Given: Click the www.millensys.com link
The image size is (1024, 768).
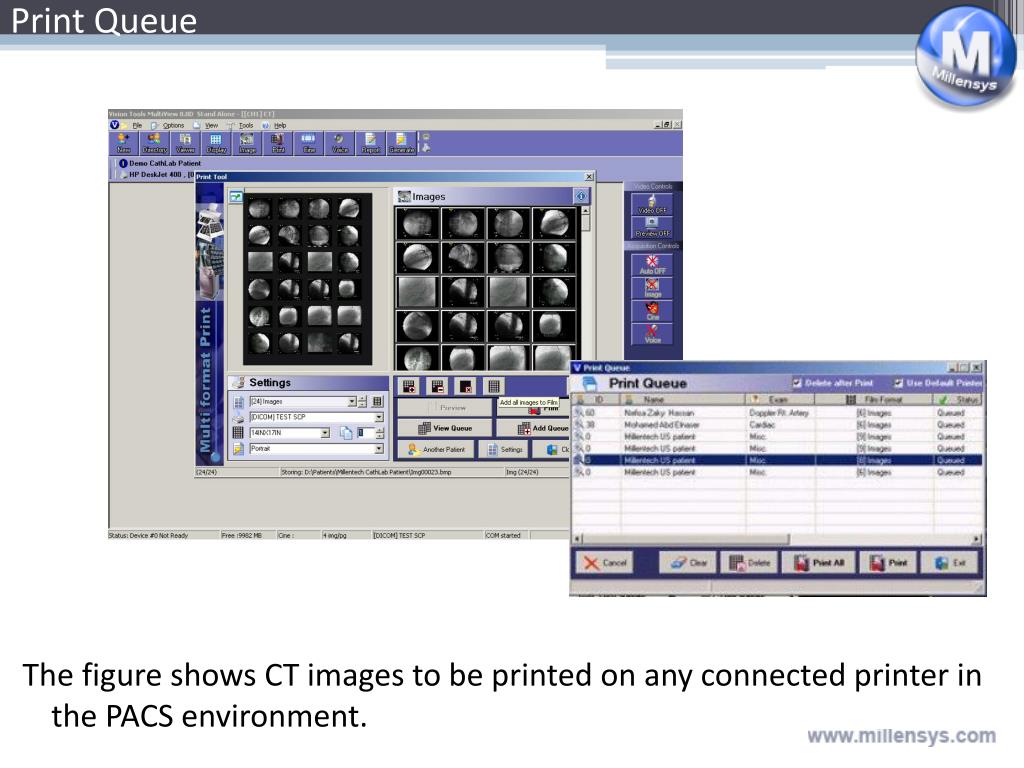Looking at the screenshot, I should tap(901, 736).
